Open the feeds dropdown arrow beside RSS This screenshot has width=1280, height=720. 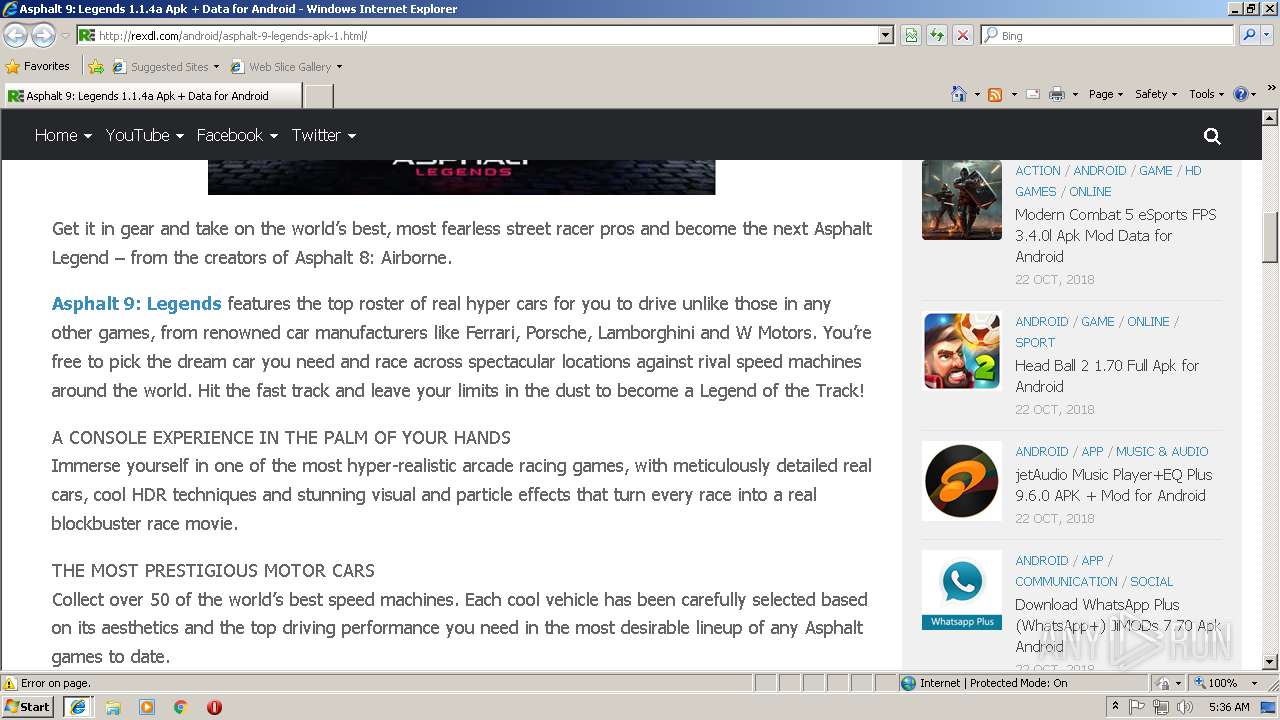click(x=1013, y=94)
